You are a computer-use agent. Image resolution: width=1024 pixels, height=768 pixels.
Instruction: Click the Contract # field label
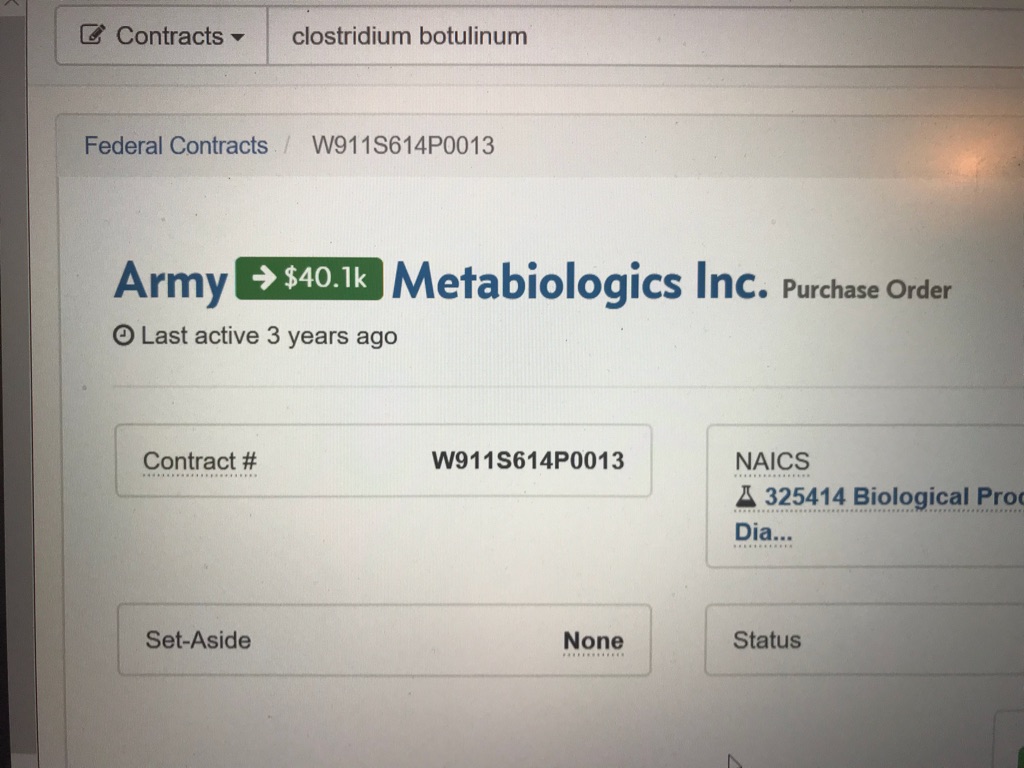coord(200,461)
